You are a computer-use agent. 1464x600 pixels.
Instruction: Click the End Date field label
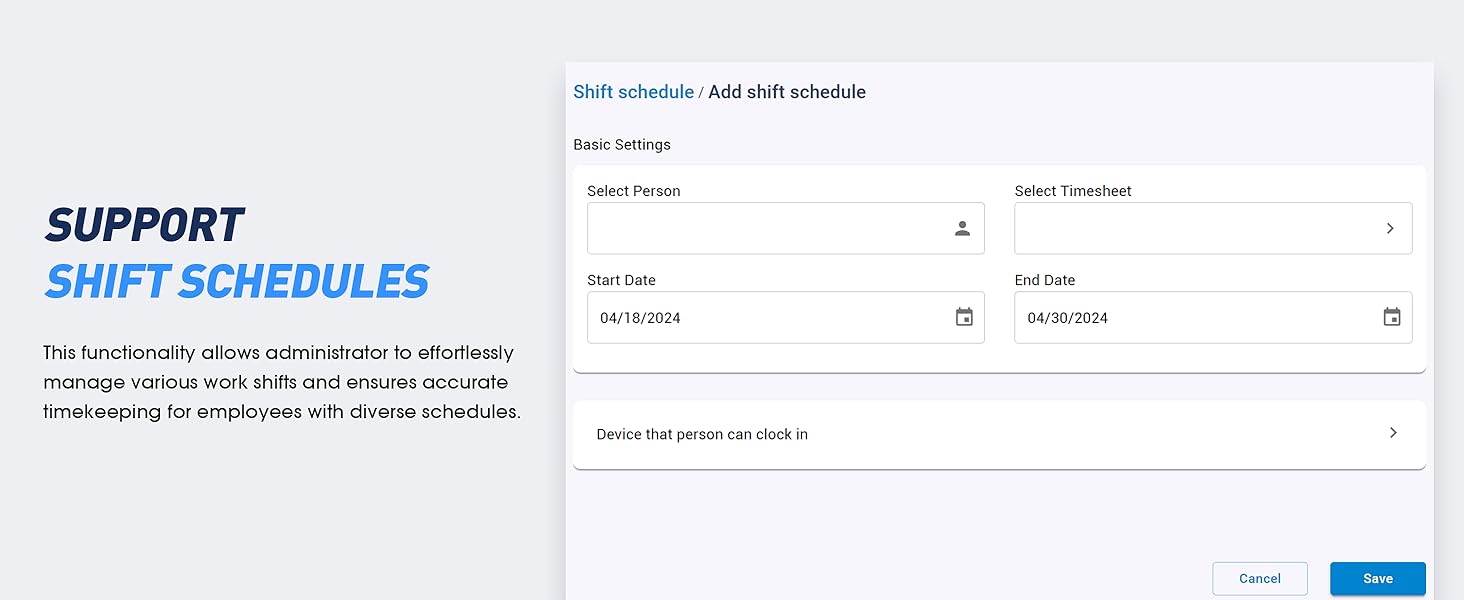pos(1044,280)
